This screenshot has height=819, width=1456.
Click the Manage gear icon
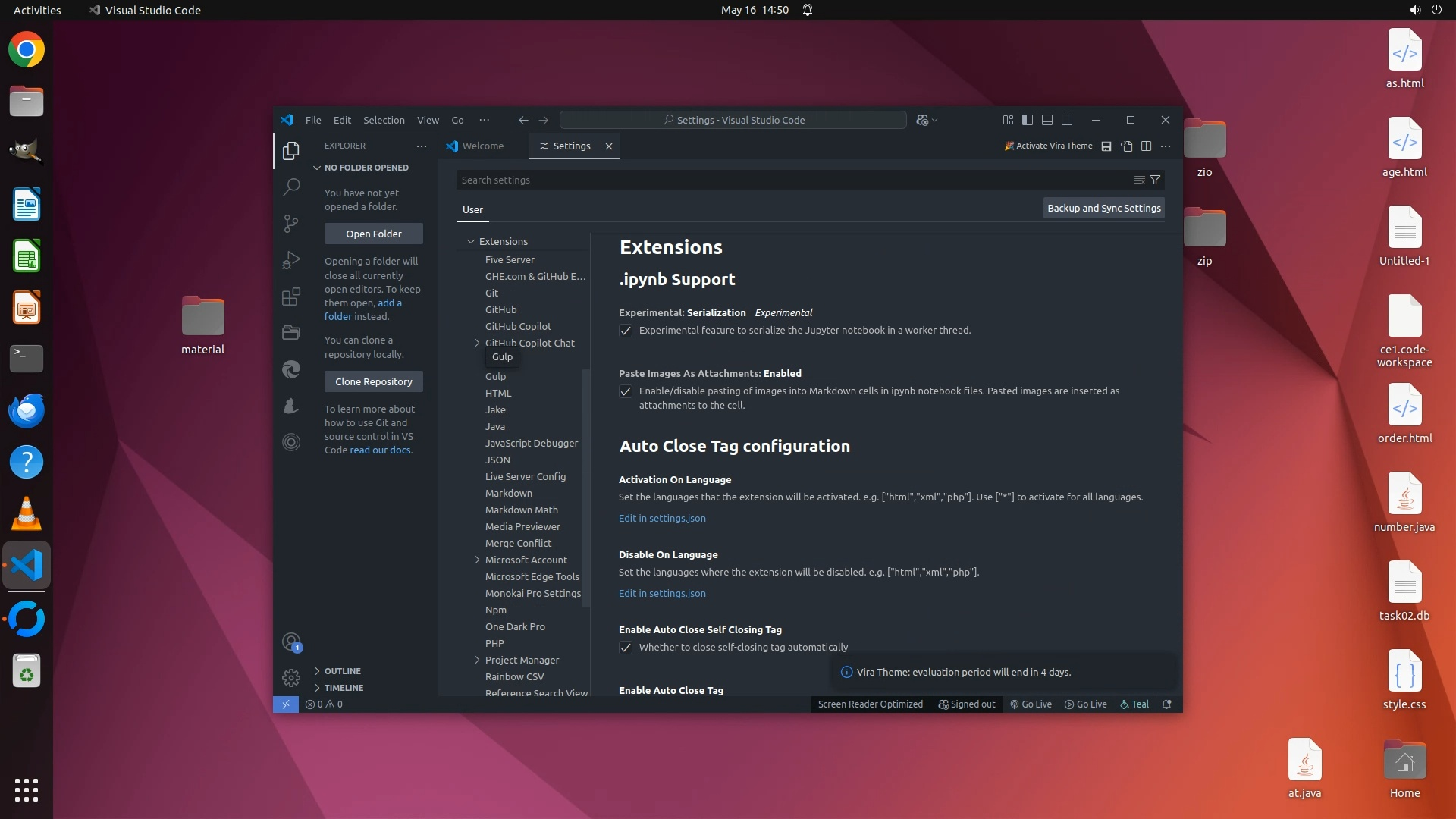[x=291, y=677]
